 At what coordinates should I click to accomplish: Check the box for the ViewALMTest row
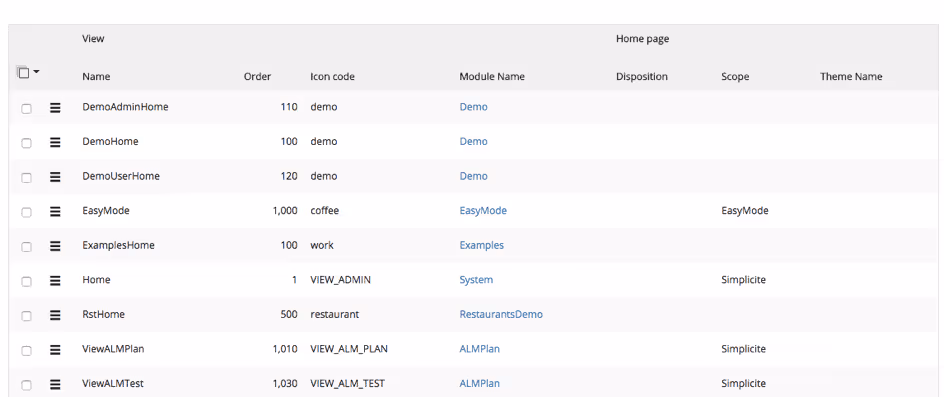[x=26, y=385]
